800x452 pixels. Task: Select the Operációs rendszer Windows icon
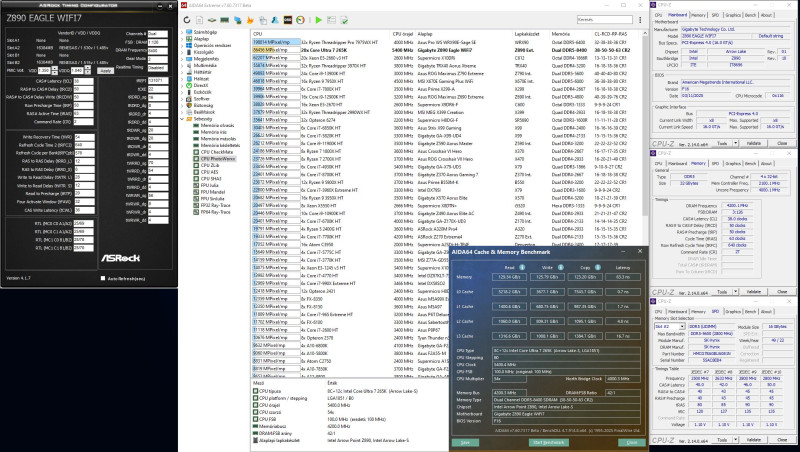[189, 45]
